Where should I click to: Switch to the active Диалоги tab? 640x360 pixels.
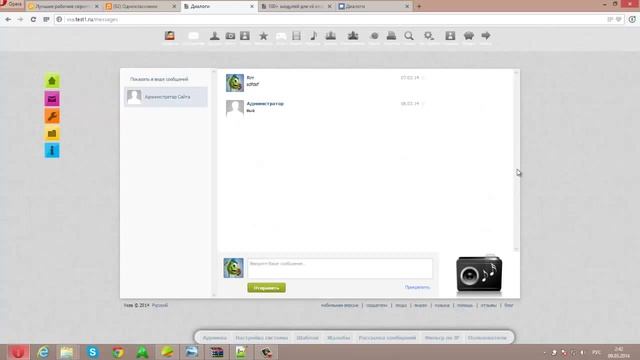pos(219,7)
